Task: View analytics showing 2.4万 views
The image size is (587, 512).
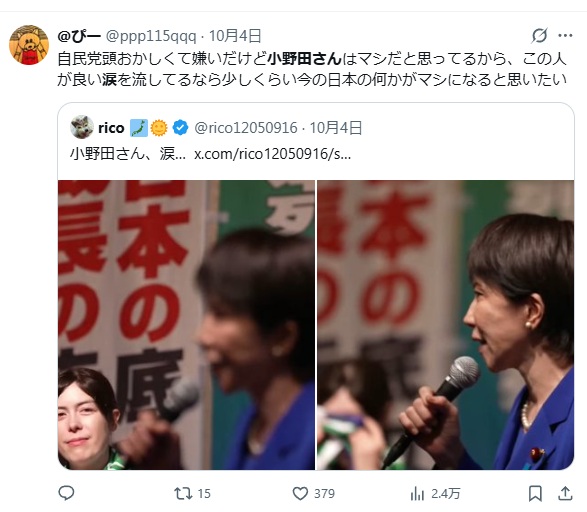Action: coord(435,494)
